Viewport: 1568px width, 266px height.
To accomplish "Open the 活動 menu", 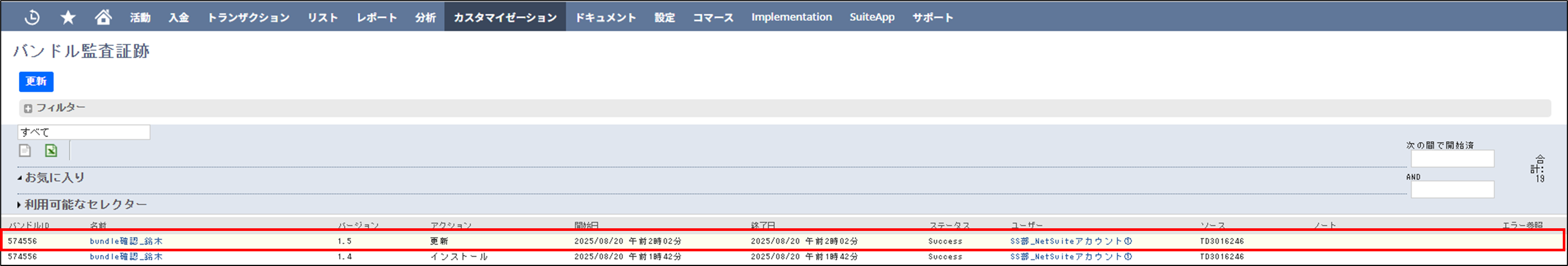I will coord(140,17).
